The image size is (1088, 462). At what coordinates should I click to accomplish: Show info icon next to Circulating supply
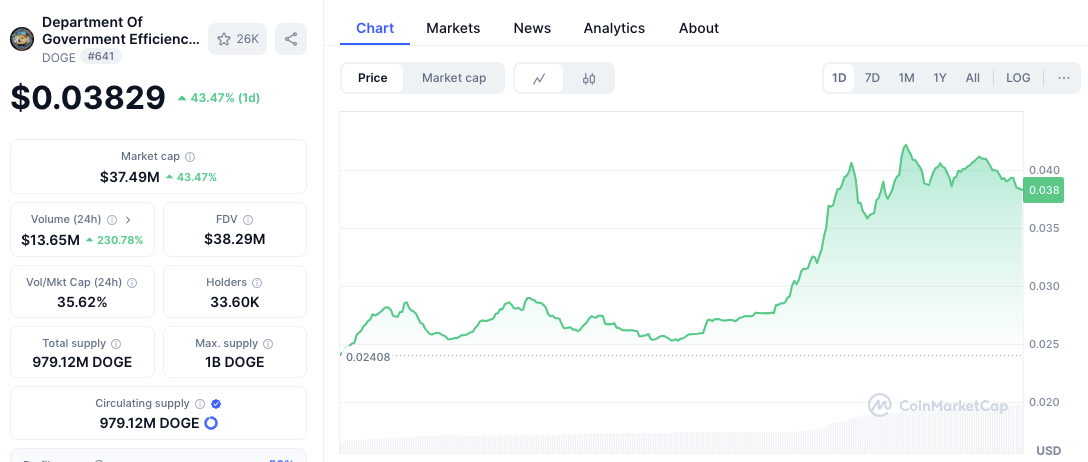[x=200, y=404]
